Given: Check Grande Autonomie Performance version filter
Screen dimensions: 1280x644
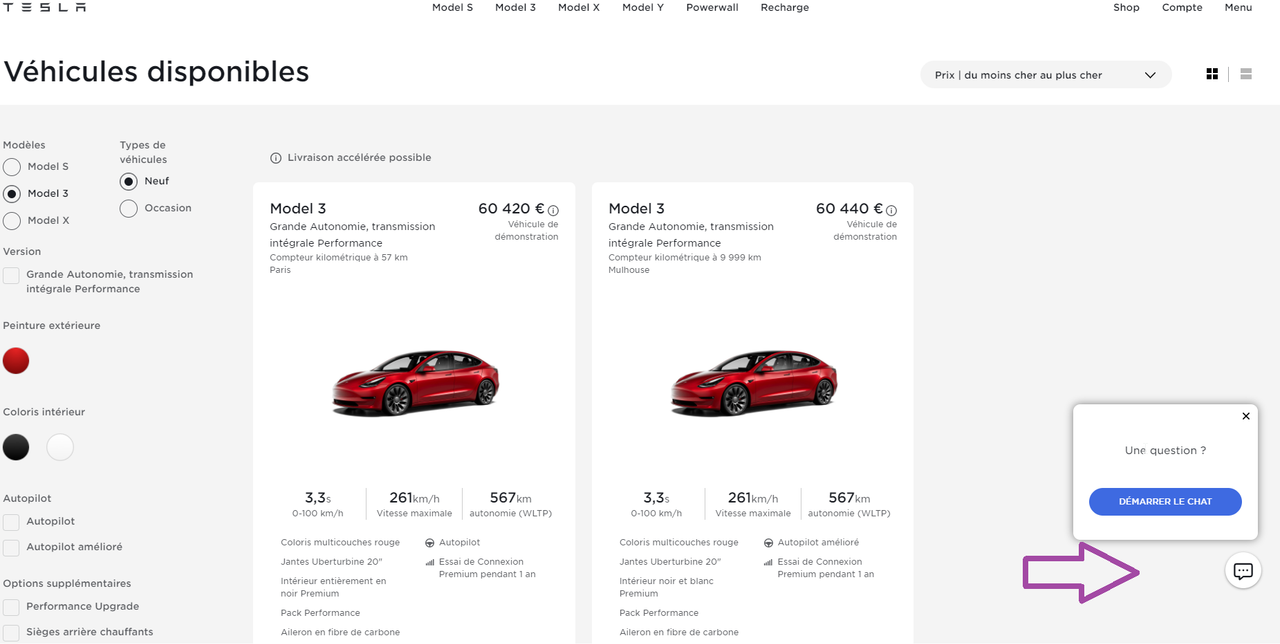Looking at the screenshot, I should tap(11, 275).
